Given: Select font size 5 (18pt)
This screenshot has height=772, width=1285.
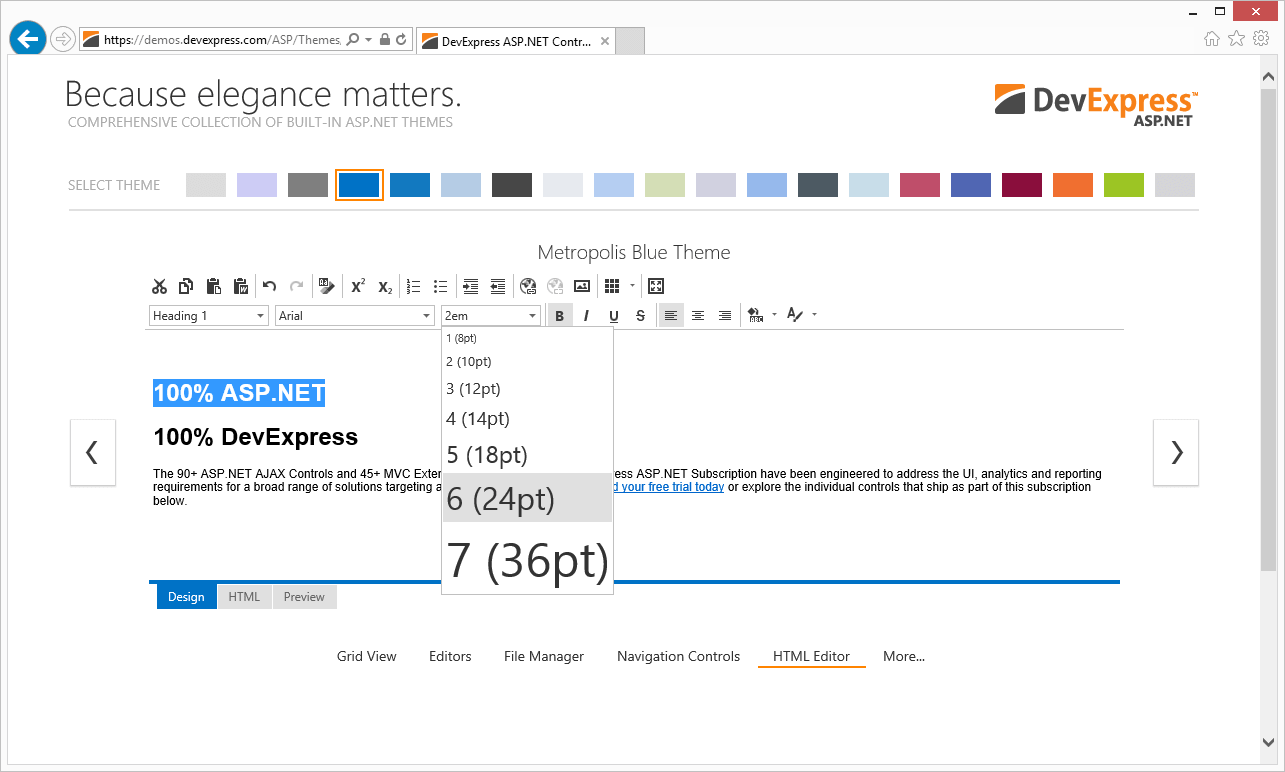Looking at the screenshot, I should coord(527,455).
